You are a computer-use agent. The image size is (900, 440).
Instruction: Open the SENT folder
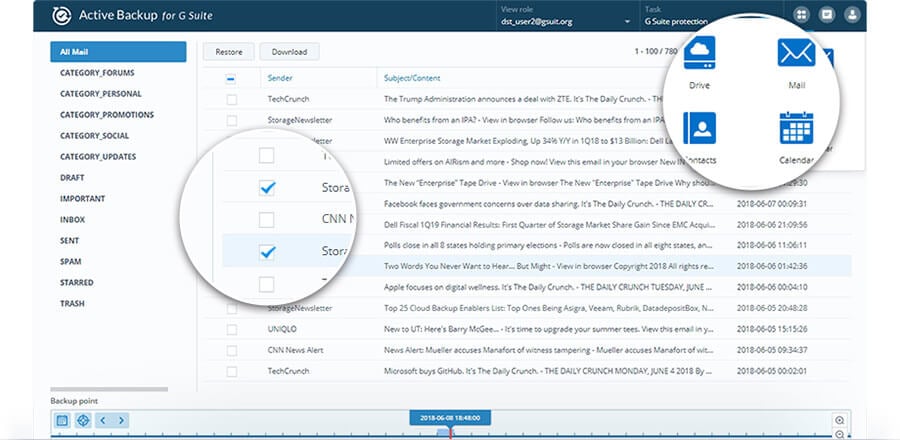(x=69, y=241)
